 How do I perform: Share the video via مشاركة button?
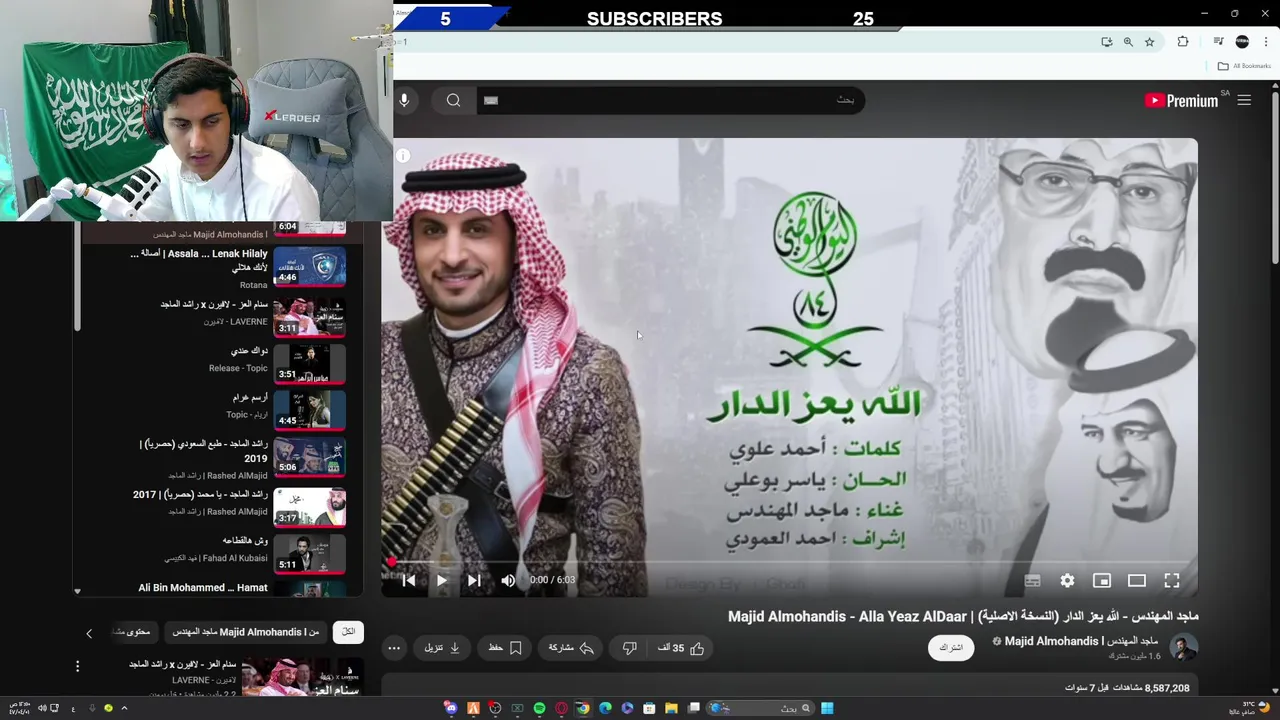coord(571,648)
